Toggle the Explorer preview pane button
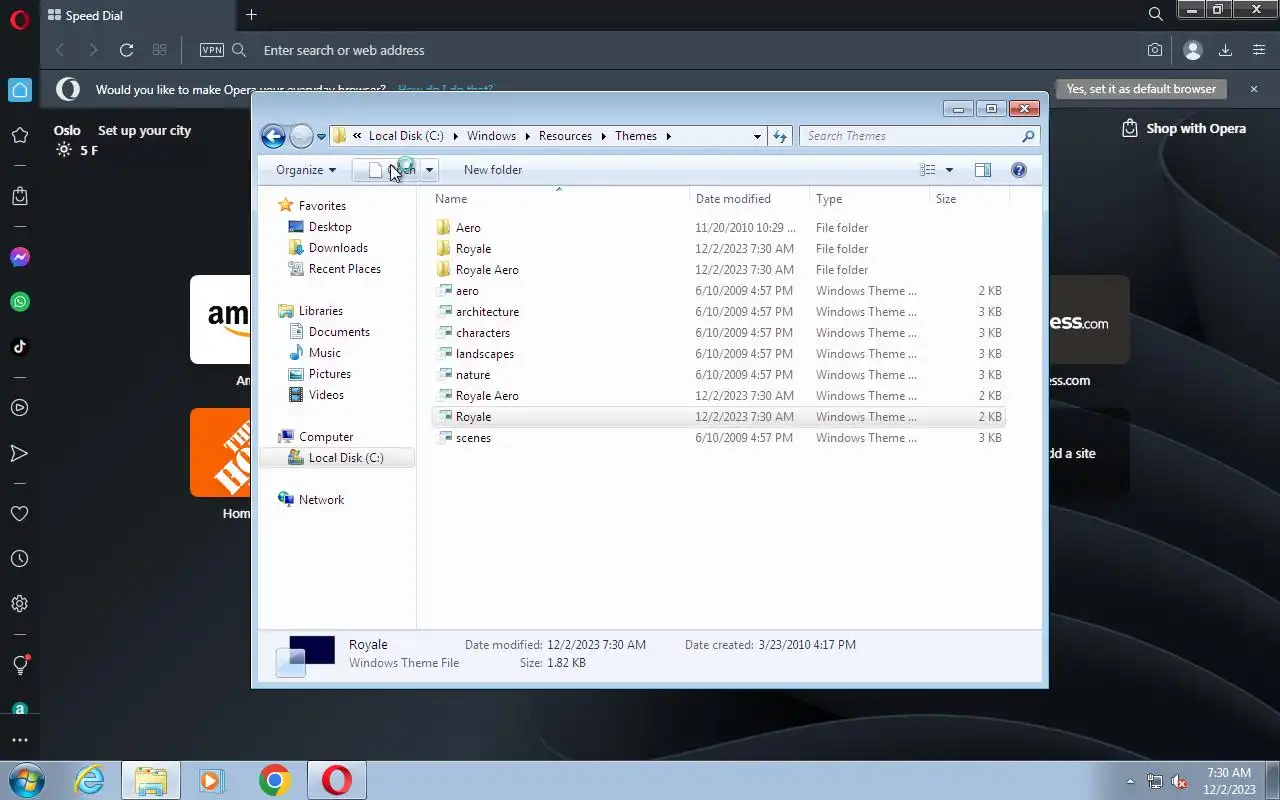The height and width of the screenshot is (800, 1280). (x=983, y=170)
